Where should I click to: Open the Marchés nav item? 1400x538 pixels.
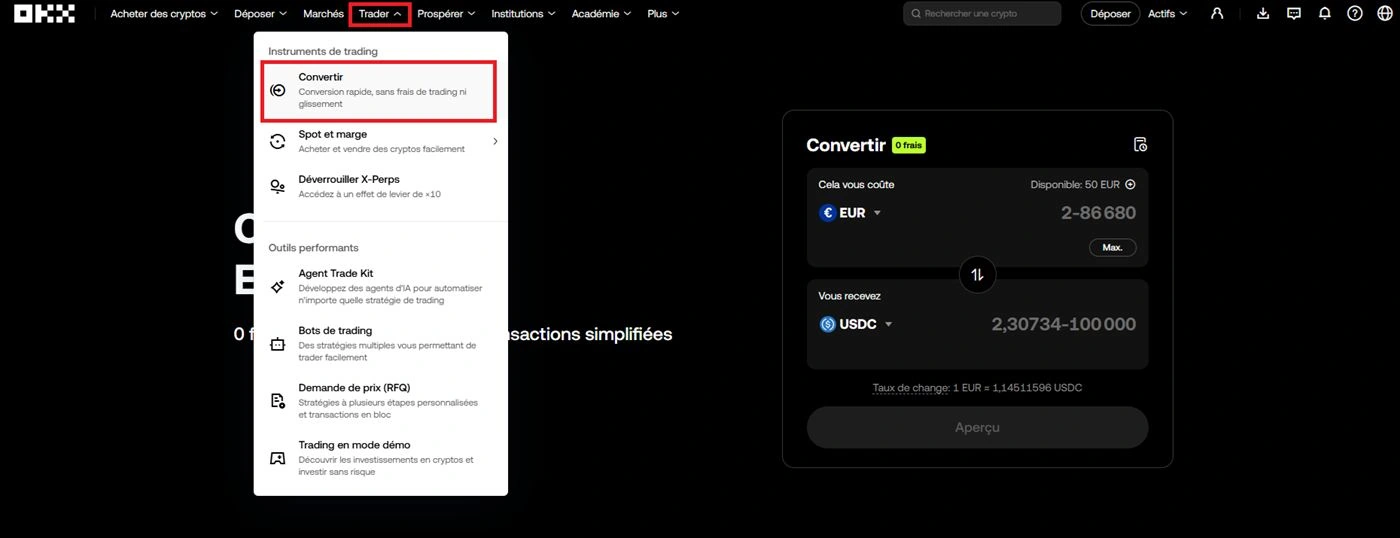(x=323, y=14)
